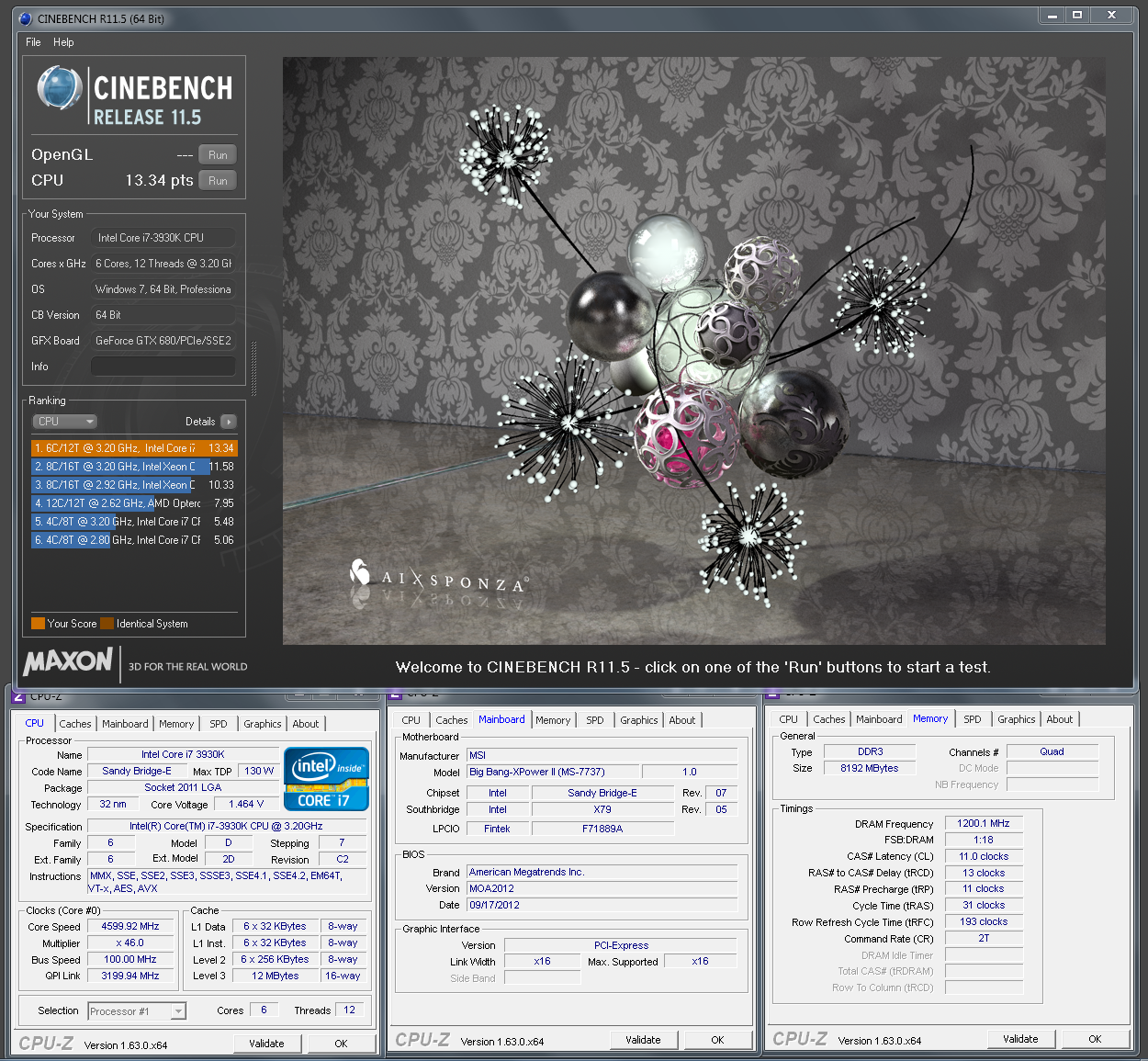This screenshot has height=1061, width=1148.
Task: Switch to Mainboard tab in left CPU-Z window
Action: pos(125,724)
